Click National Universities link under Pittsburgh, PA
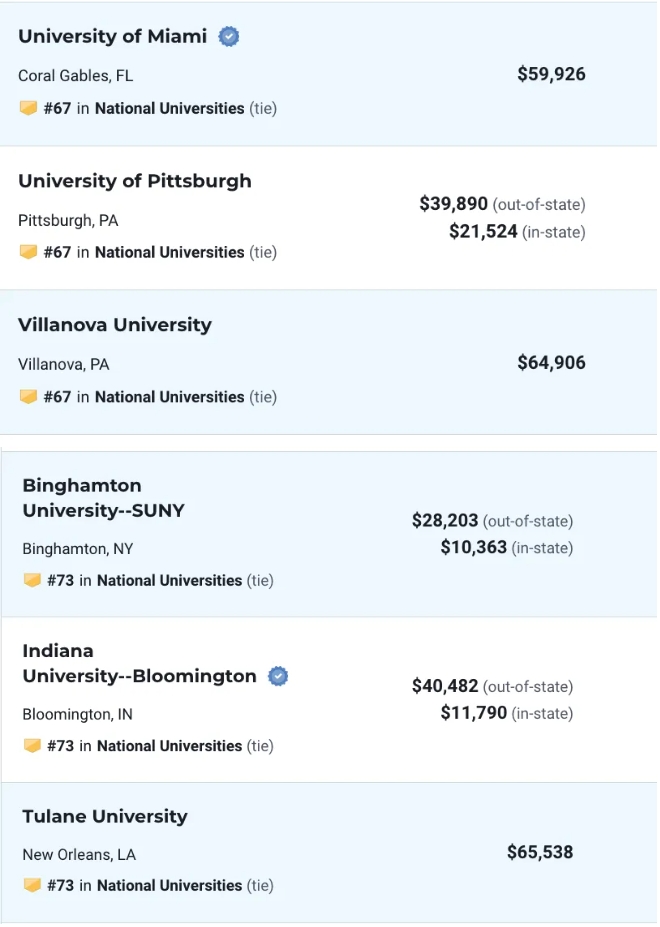Viewport: 660px width, 927px height. coord(169,252)
